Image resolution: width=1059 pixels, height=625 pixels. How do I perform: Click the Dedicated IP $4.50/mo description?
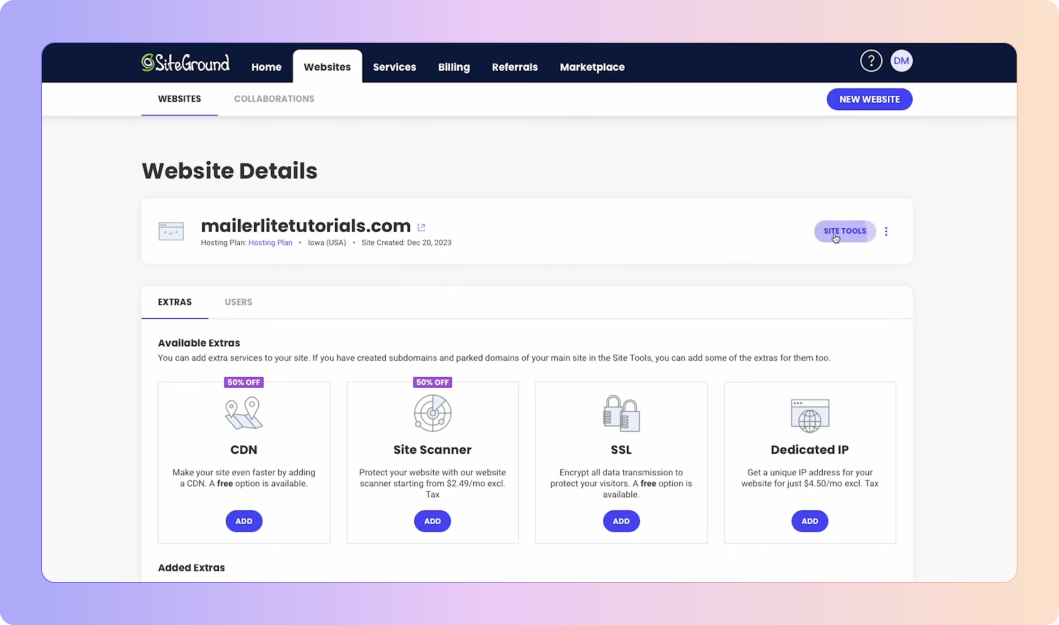click(810, 478)
